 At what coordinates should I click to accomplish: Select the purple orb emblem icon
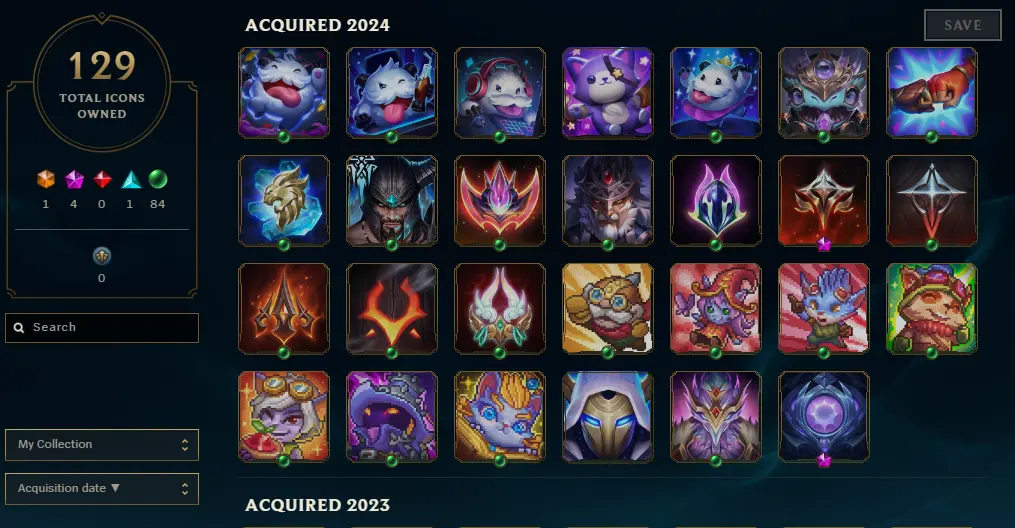tap(823, 417)
